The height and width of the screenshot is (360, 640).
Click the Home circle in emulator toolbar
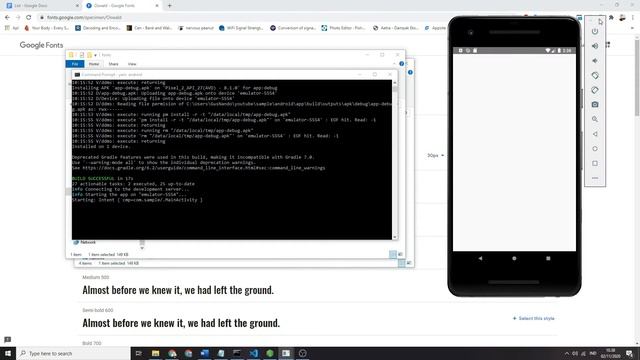point(595,149)
